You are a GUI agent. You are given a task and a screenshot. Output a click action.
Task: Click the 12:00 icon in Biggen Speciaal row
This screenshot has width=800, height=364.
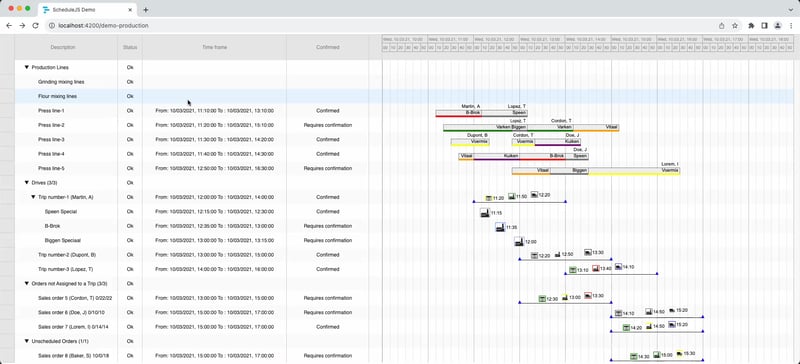[519, 241]
